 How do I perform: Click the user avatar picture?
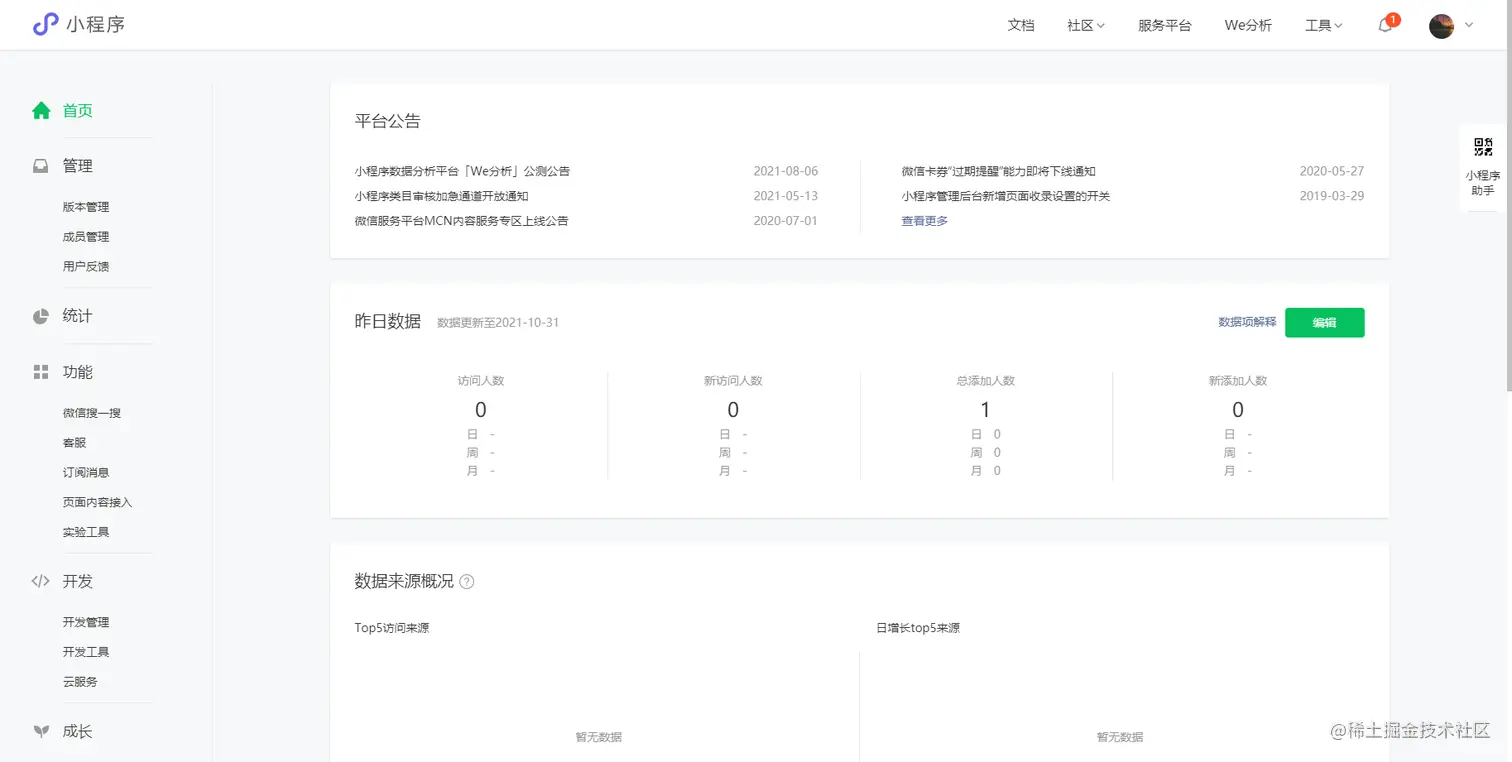[1441, 26]
